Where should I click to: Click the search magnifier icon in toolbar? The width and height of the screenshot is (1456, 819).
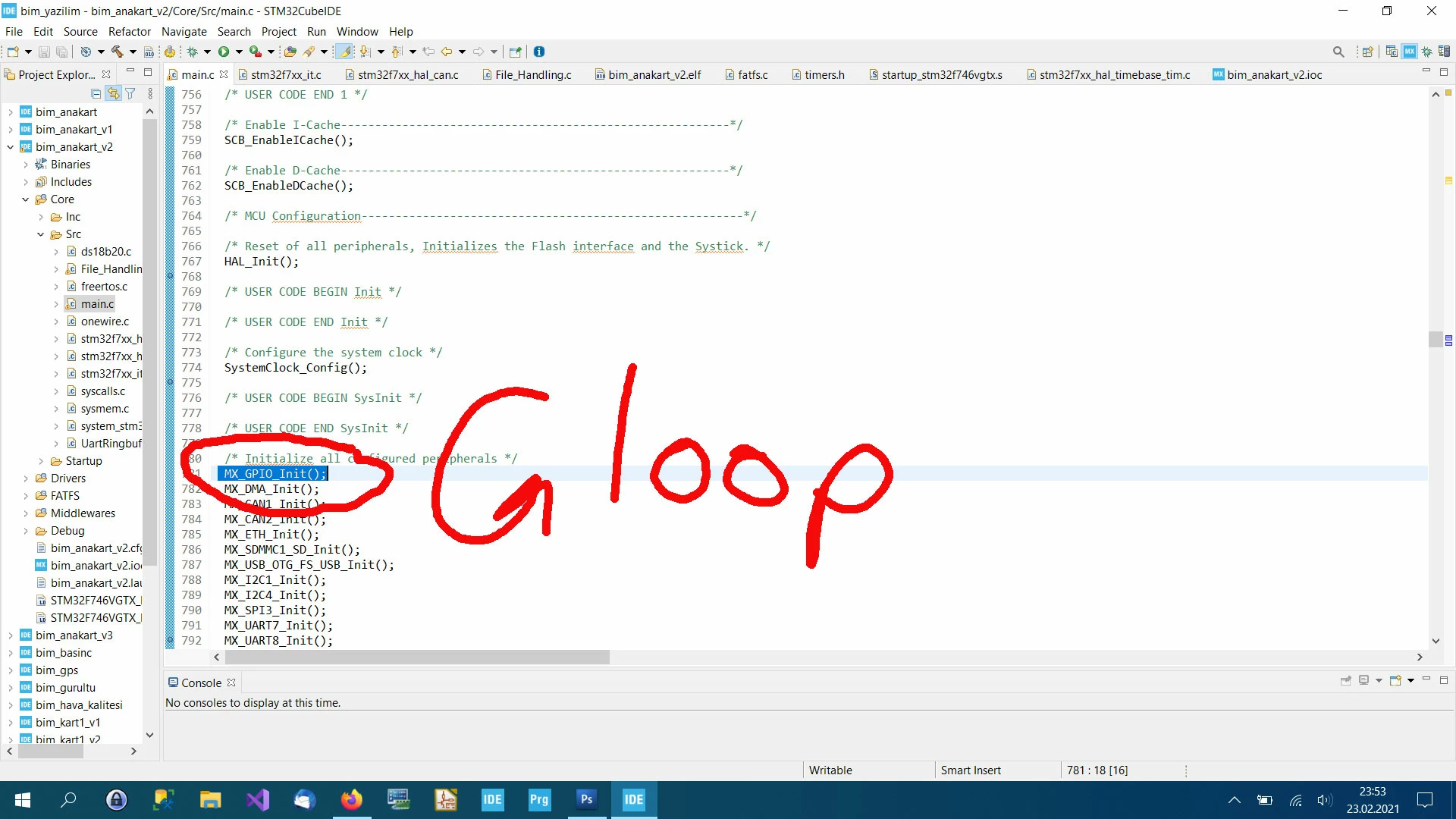click(x=1338, y=52)
